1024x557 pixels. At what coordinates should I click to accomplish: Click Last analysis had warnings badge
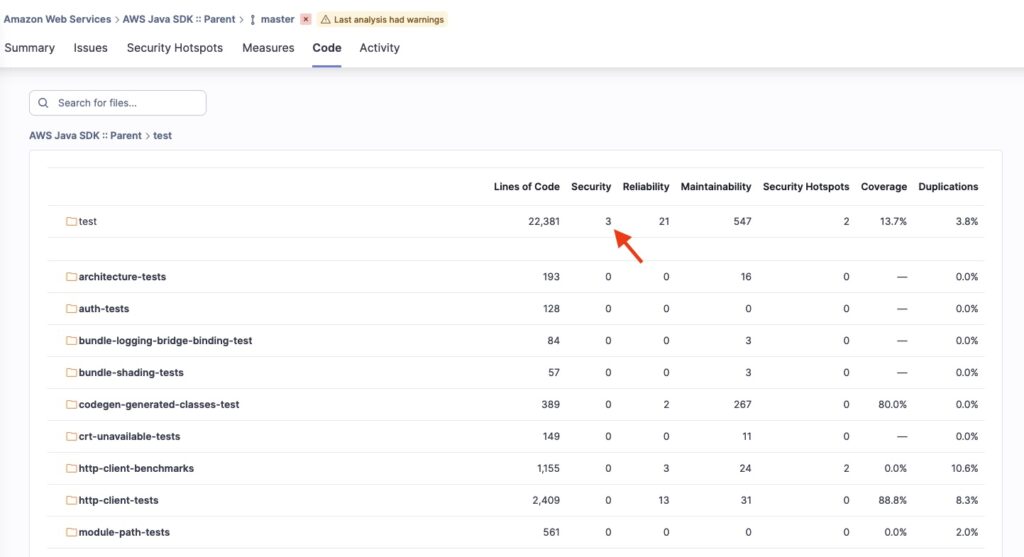382,19
